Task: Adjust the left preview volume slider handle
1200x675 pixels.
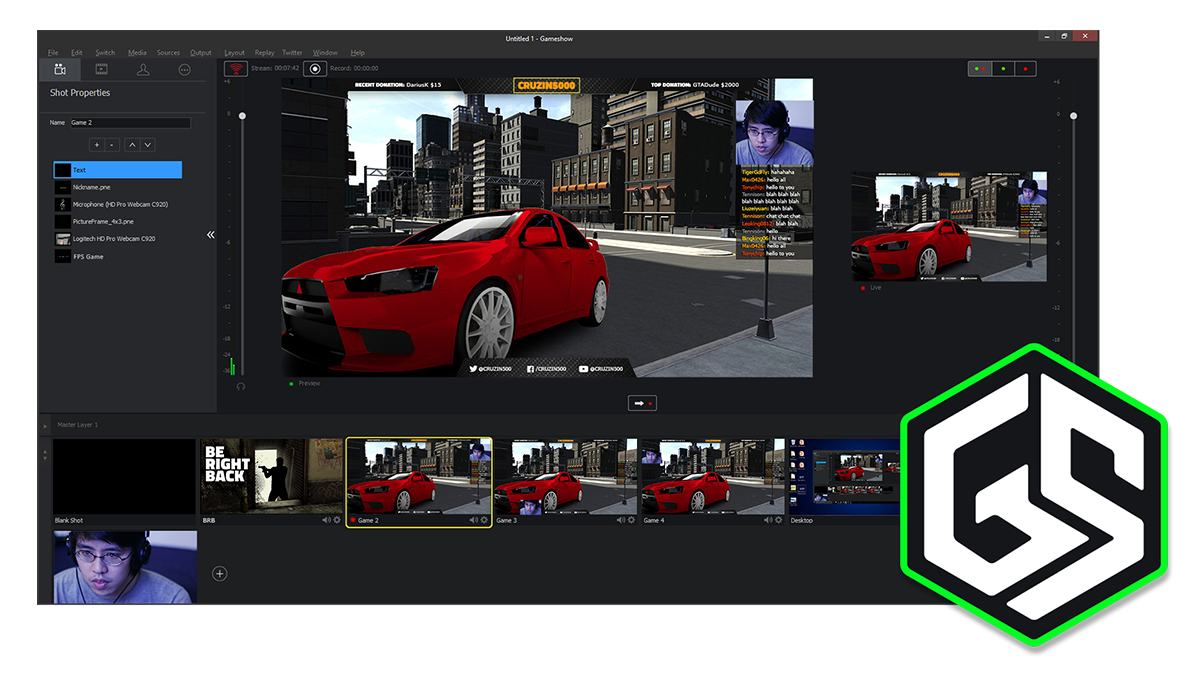Action: [241, 116]
